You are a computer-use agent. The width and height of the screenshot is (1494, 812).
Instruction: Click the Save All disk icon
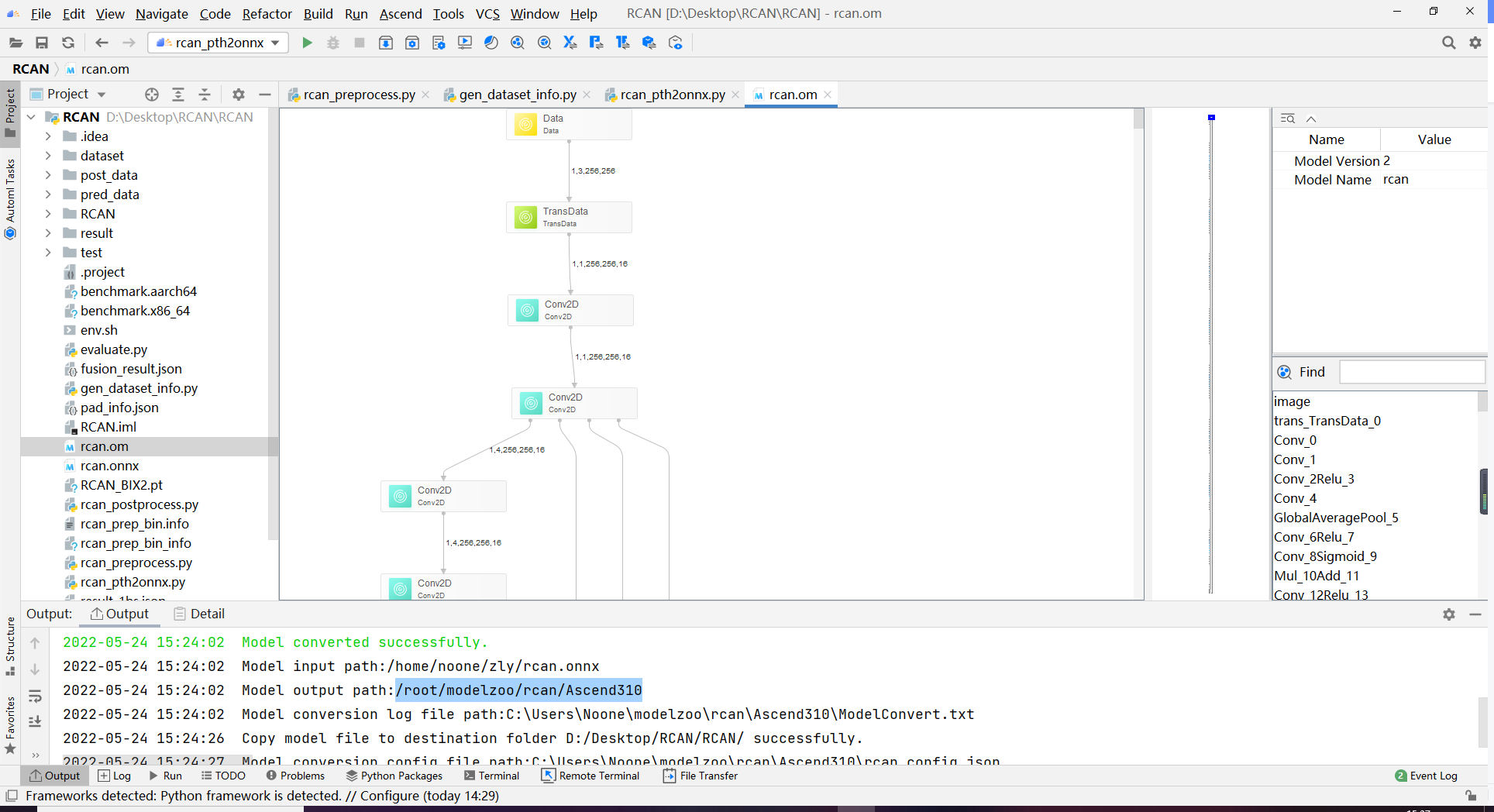(x=42, y=43)
